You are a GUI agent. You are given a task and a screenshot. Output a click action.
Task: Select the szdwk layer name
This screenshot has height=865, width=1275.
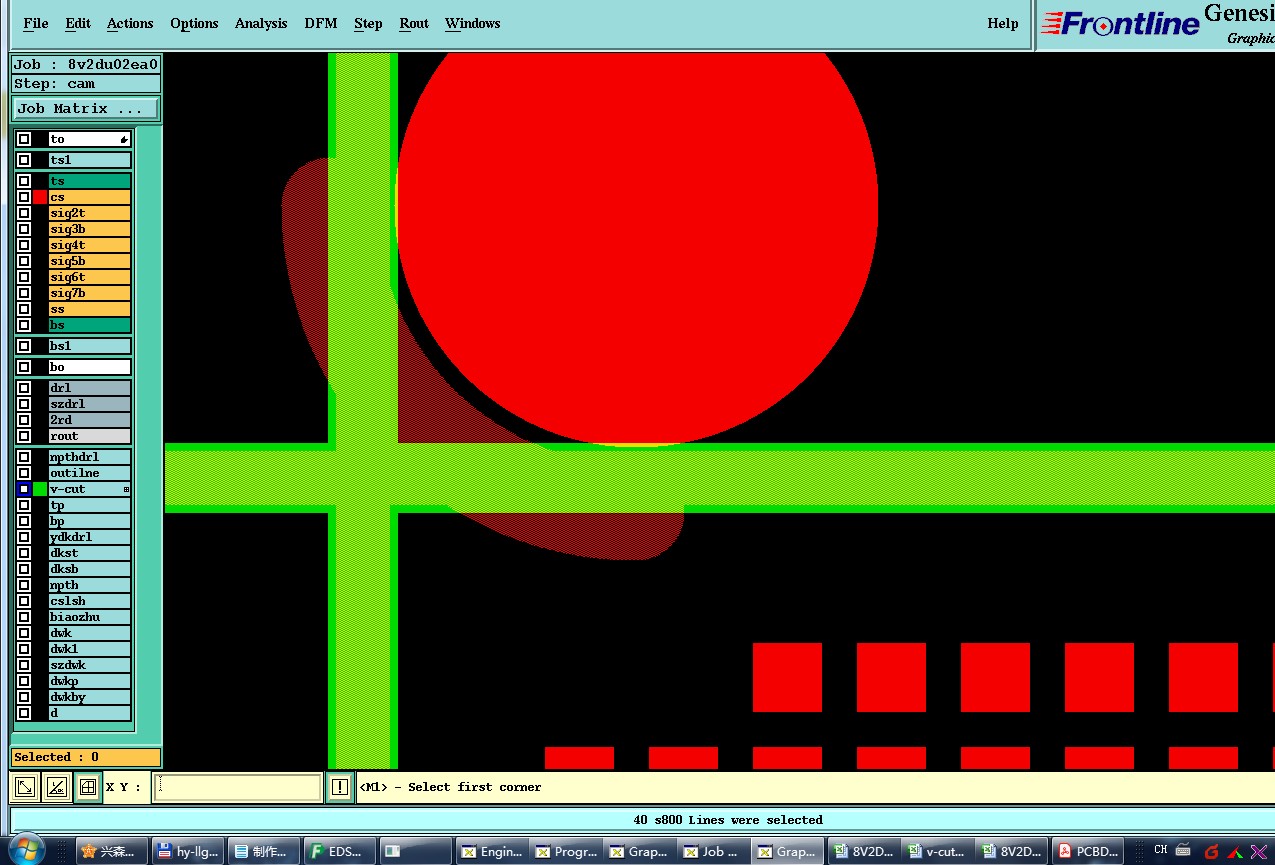[90, 665]
